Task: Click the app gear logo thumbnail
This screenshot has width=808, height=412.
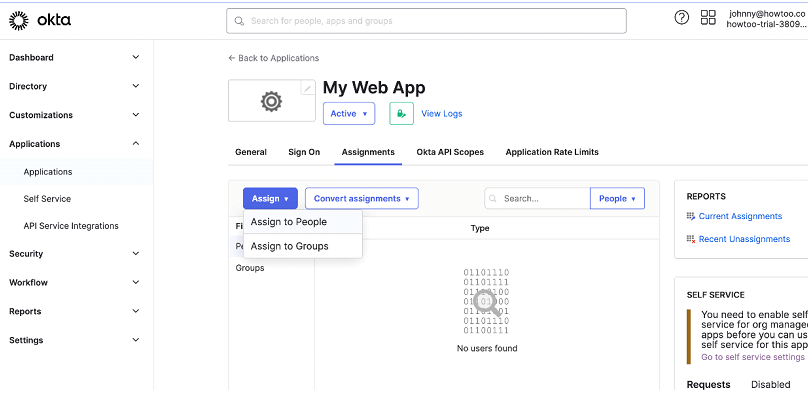Action: [271, 101]
